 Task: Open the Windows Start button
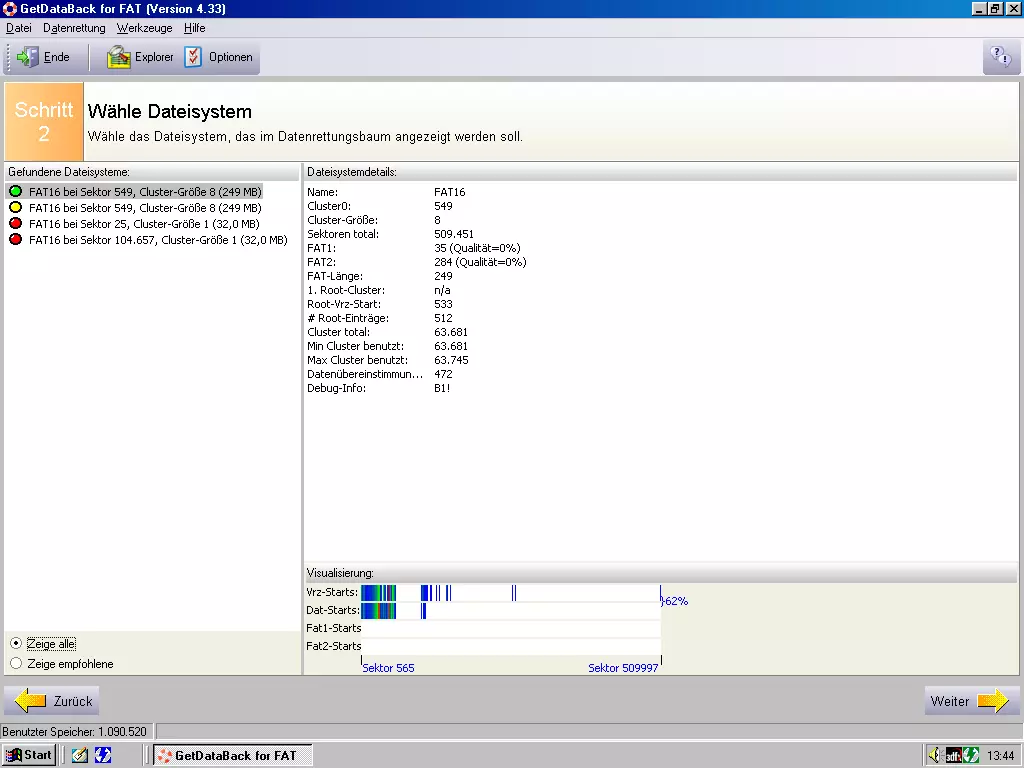[29, 755]
